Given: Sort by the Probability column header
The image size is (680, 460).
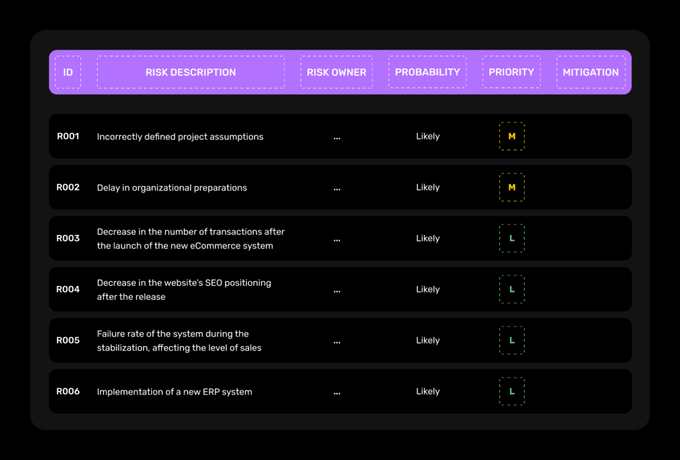Looking at the screenshot, I should (x=427, y=72).
